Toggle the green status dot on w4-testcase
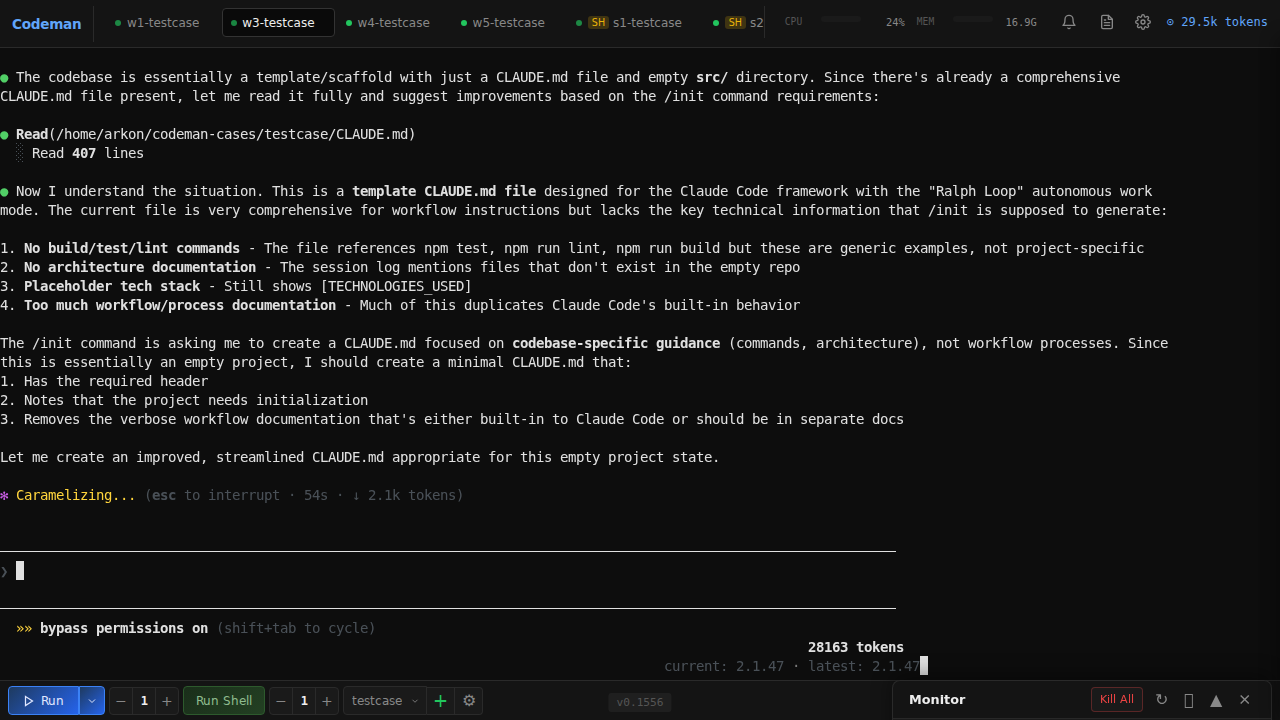 point(347,22)
